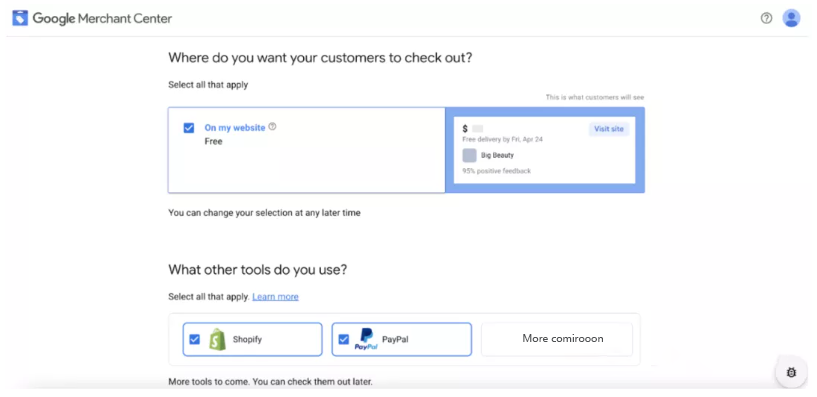The width and height of the screenshot is (817, 397).
Task: Click the customer preview card price
Action: click(x=473, y=129)
